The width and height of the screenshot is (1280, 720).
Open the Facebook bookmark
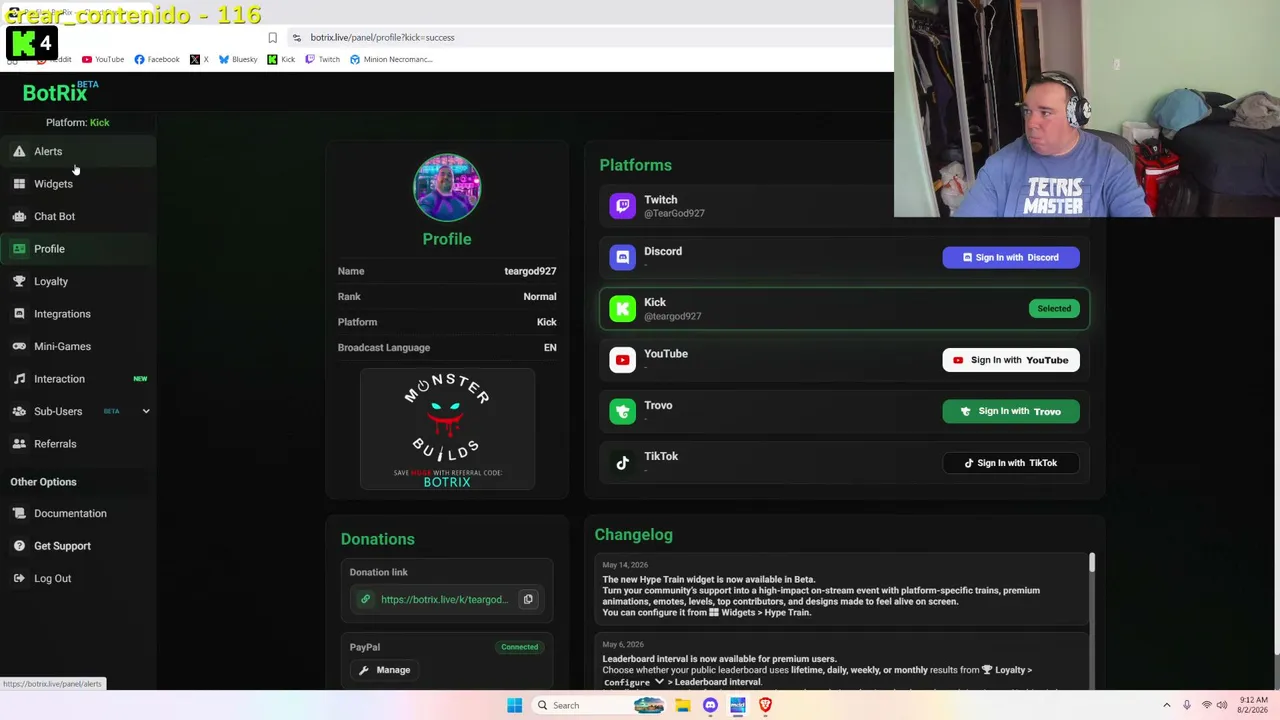coord(157,59)
